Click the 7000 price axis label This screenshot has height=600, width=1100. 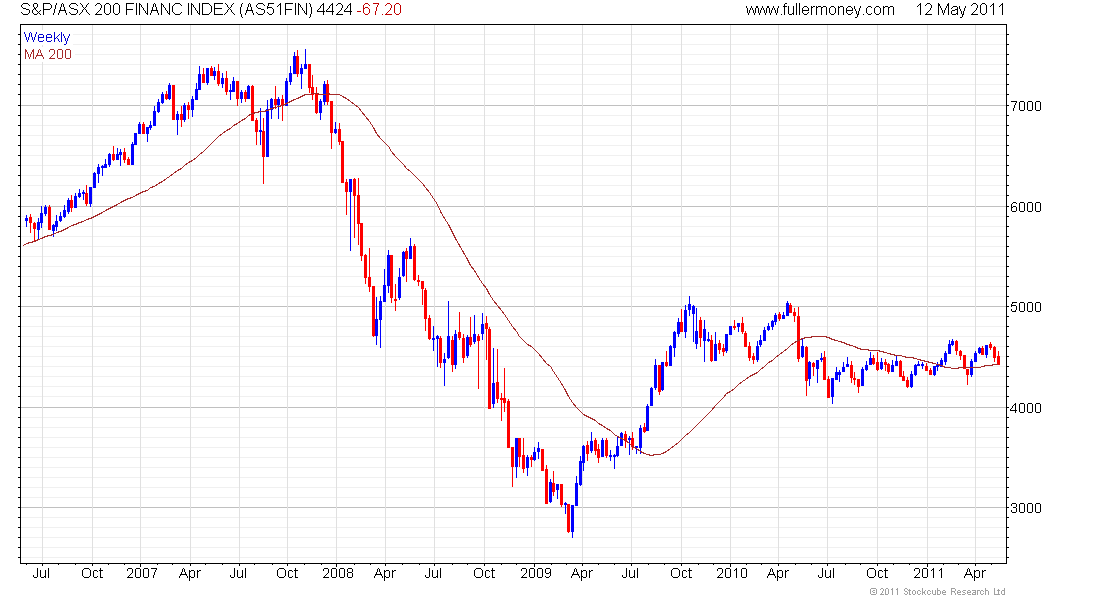[1026, 107]
